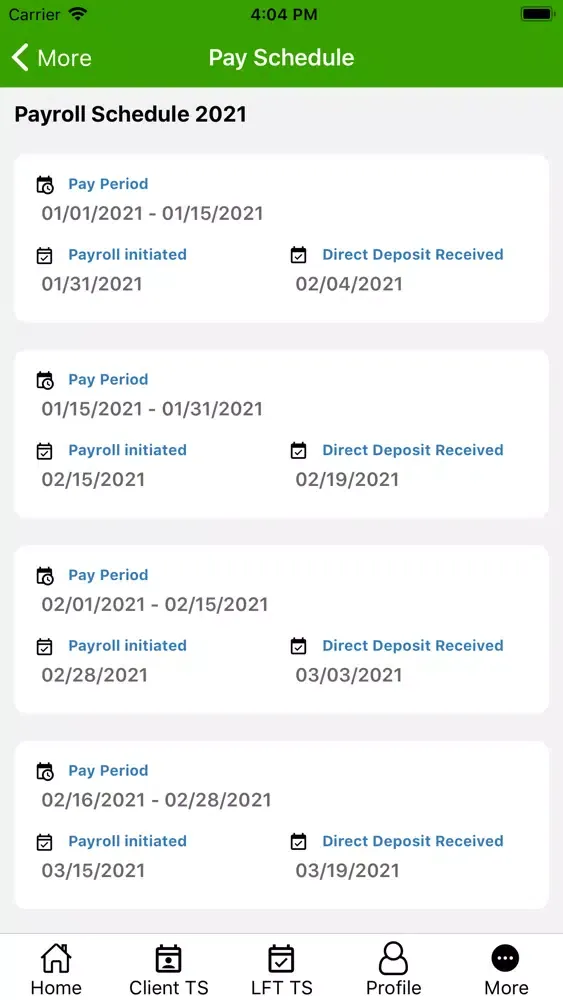Tap the Pay Schedule header title

tap(281, 58)
